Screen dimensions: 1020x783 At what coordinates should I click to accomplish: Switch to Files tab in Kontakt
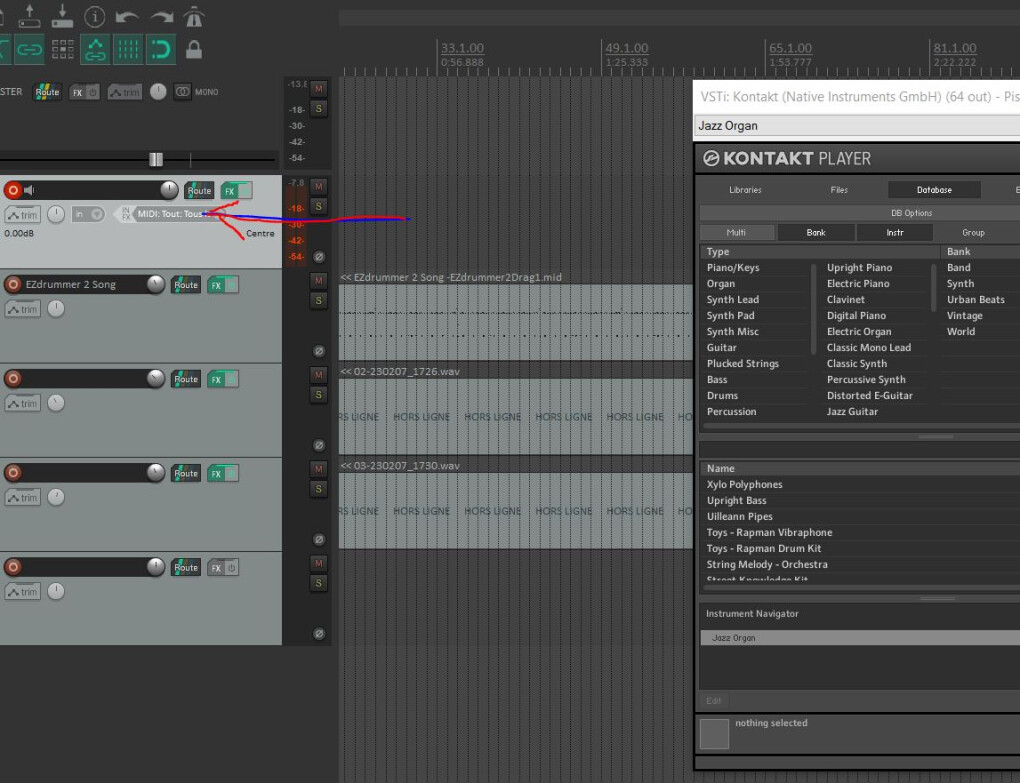click(x=839, y=190)
